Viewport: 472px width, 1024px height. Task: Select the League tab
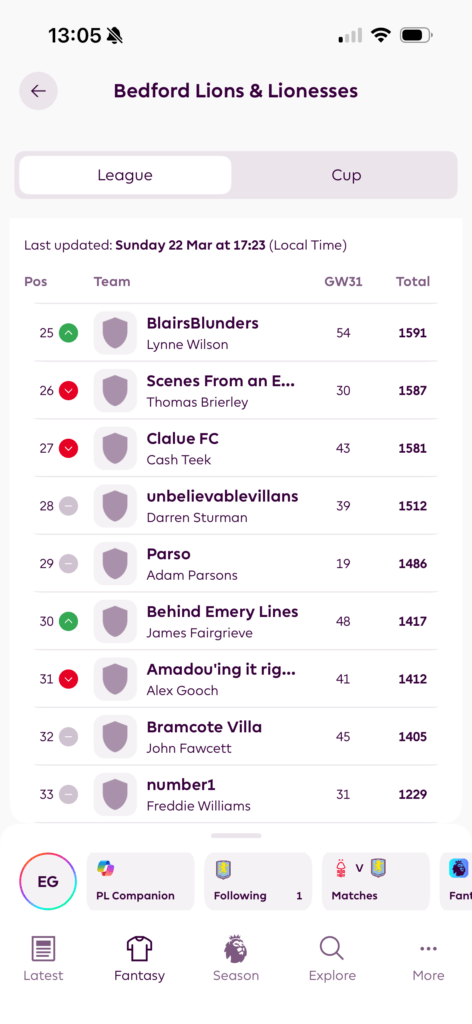(125, 175)
